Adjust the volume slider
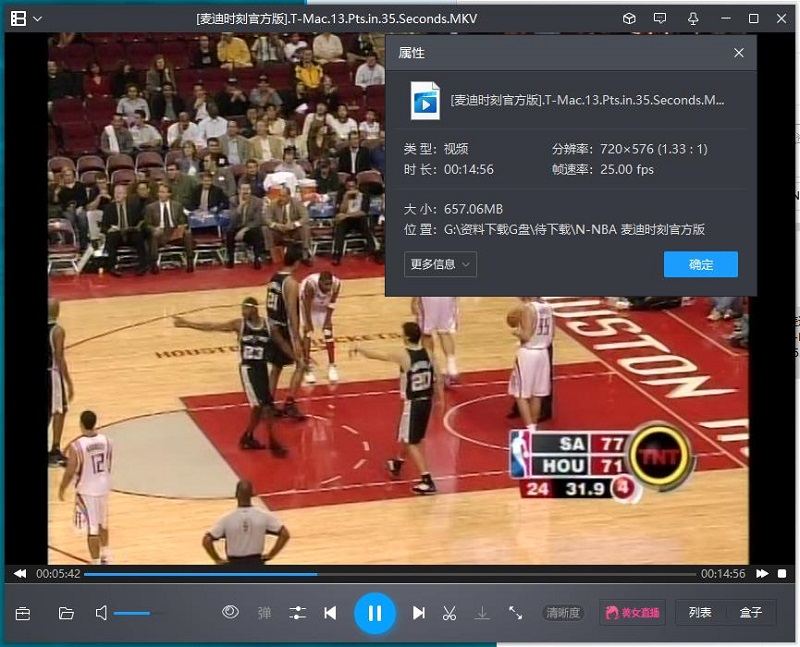 click(x=133, y=613)
